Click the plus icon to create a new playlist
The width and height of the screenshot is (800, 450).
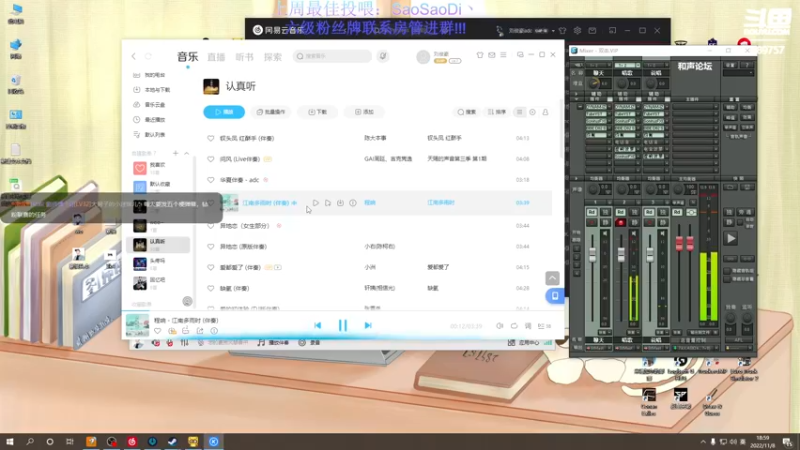(176, 153)
